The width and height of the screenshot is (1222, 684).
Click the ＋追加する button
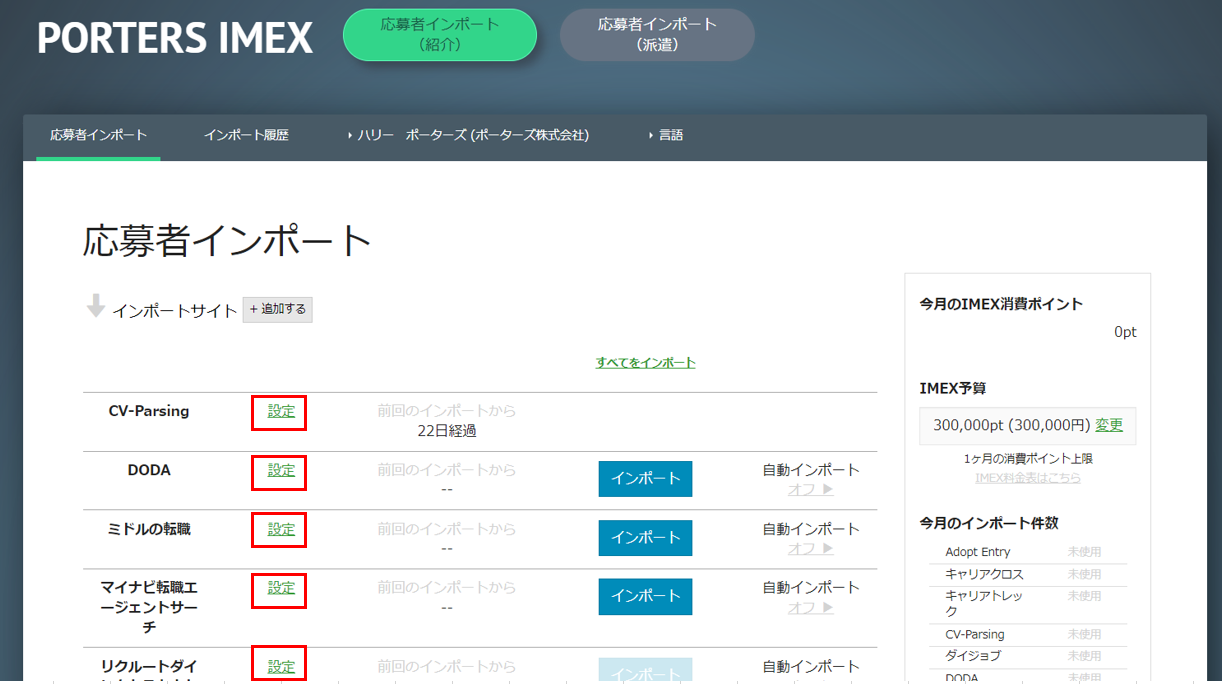pos(278,310)
